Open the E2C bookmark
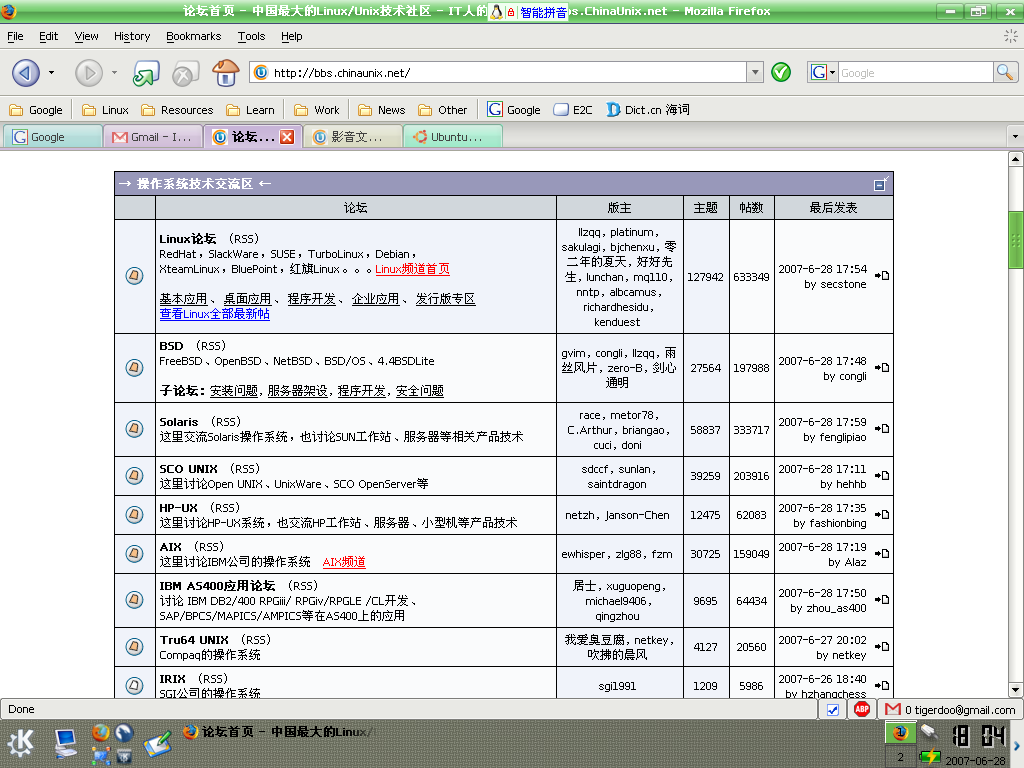This screenshot has height=768, width=1024. (x=573, y=110)
